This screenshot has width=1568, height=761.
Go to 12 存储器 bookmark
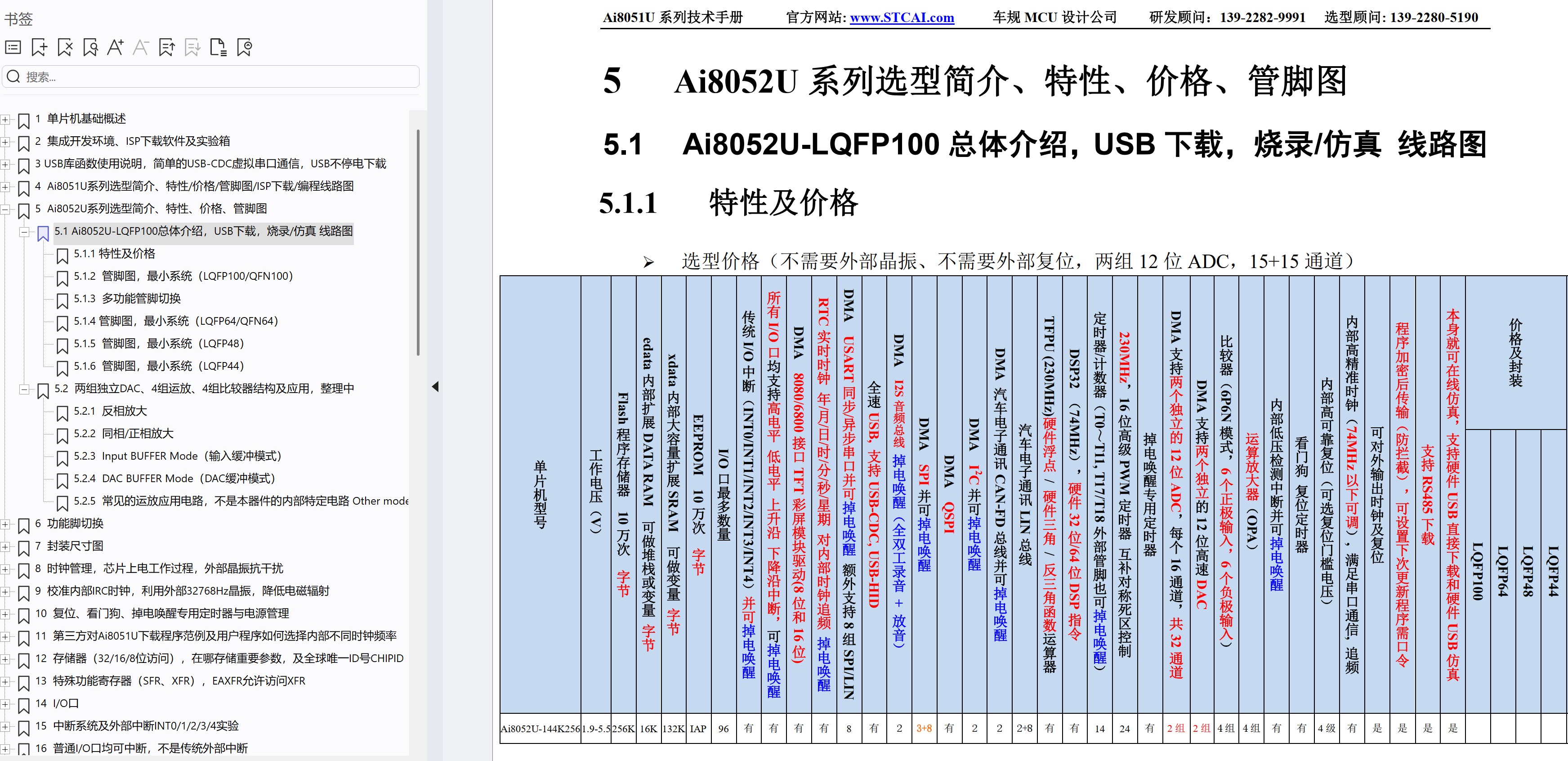pyautogui.click(x=219, y=659)
